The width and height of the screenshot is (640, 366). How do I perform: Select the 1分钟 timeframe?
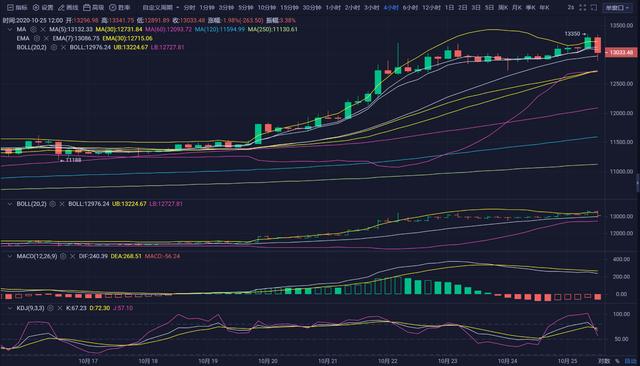point(207,7)
